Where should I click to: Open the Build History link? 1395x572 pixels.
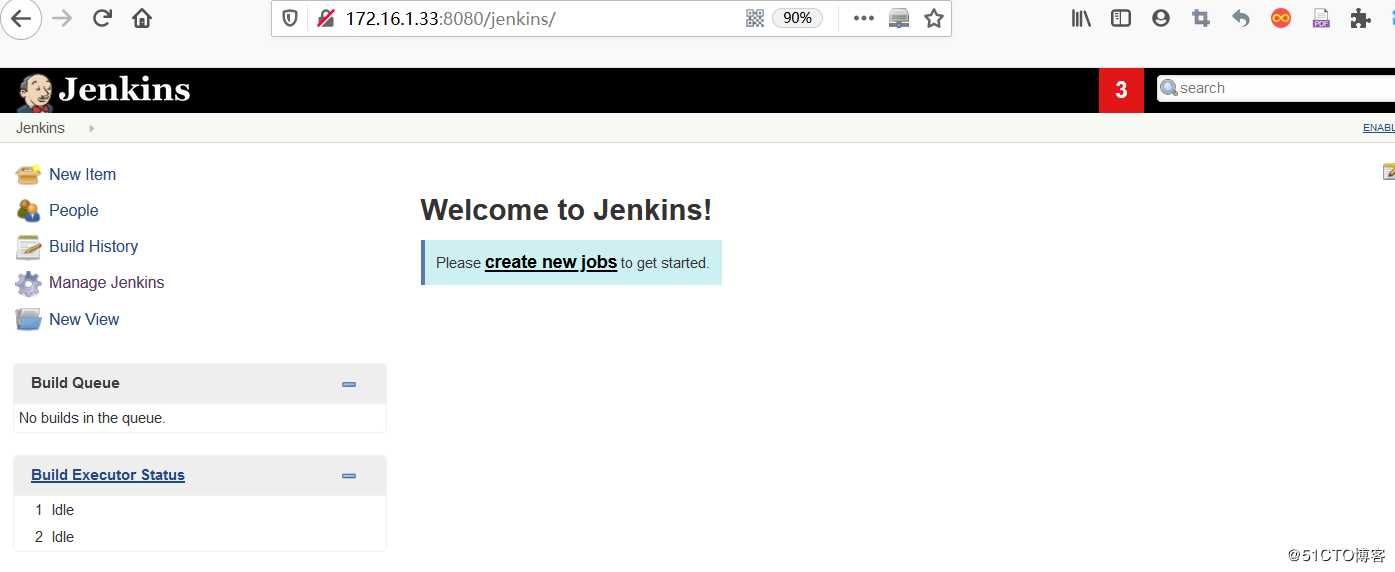tap(93, 246)
